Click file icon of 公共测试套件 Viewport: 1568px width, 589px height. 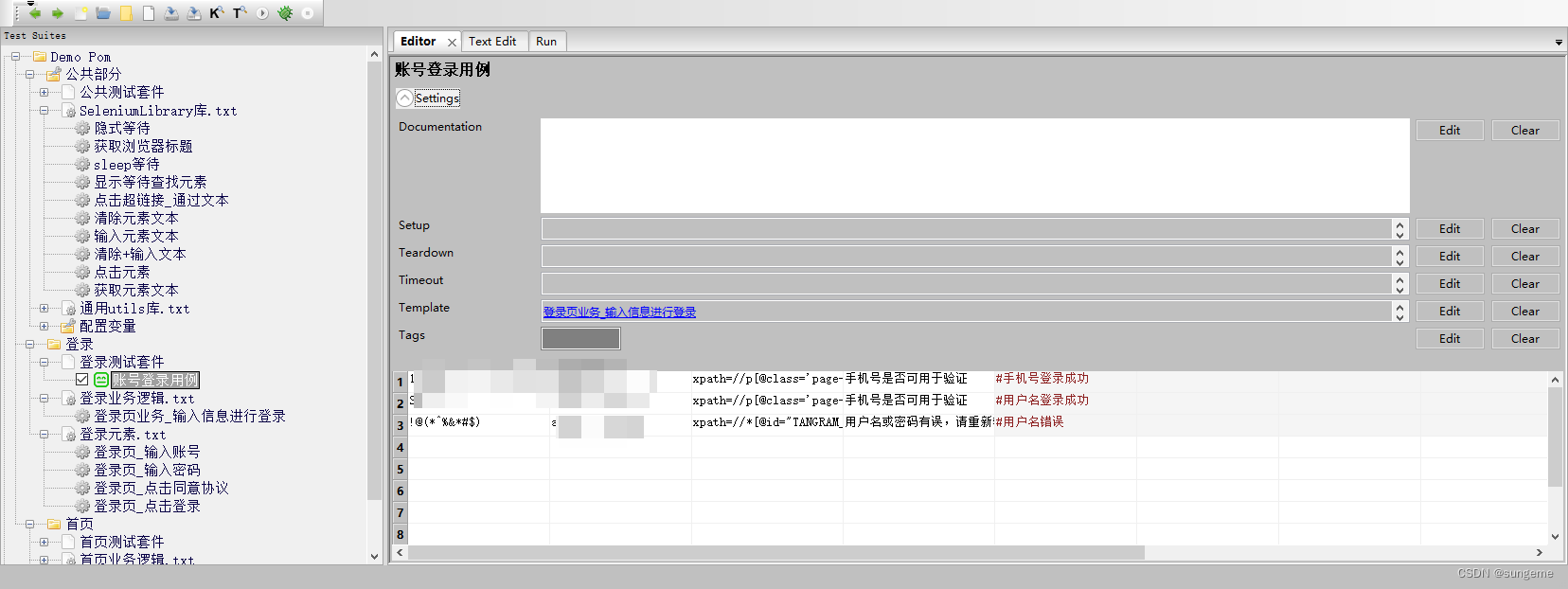pyautogui.click(x=68, y=92)
